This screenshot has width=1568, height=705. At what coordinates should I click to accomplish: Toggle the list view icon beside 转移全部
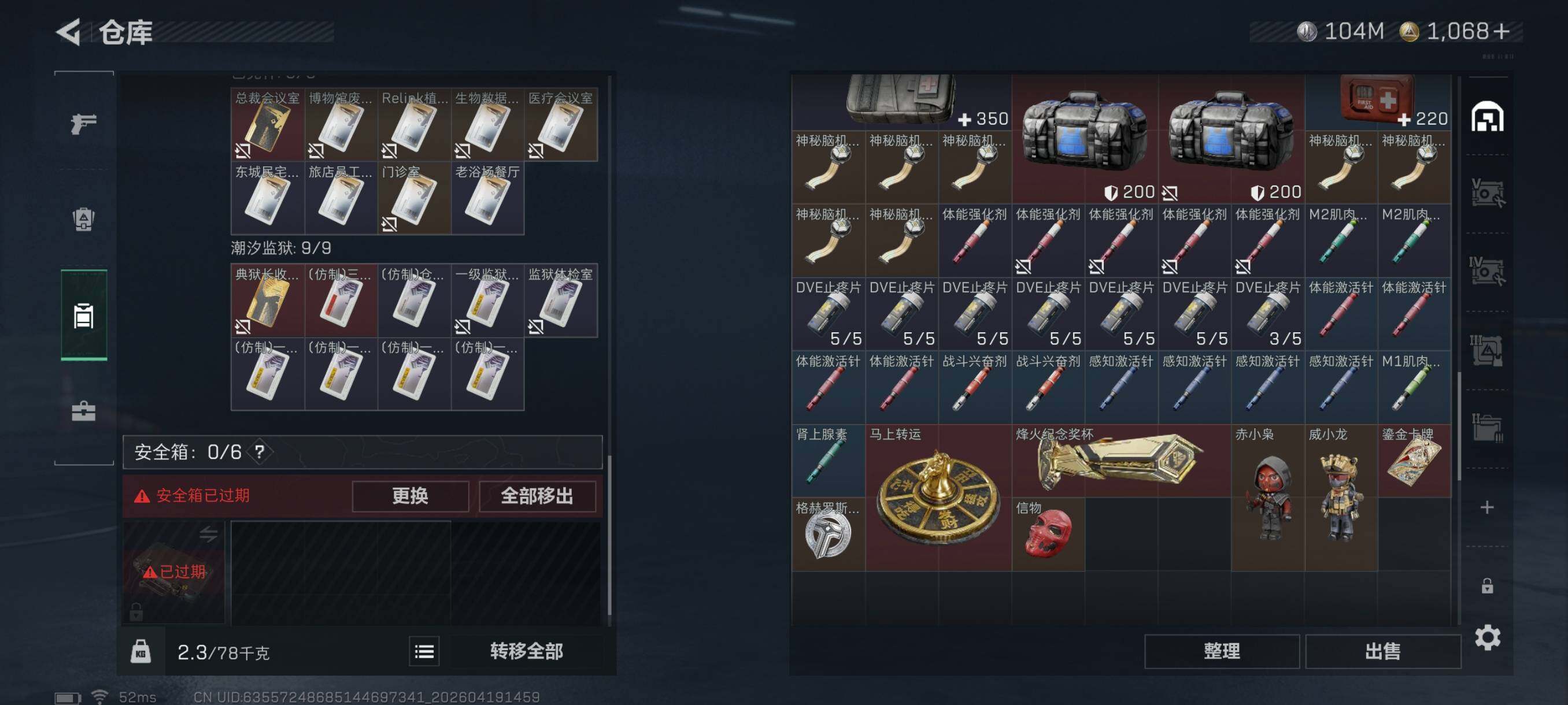(x=424, y=651)
